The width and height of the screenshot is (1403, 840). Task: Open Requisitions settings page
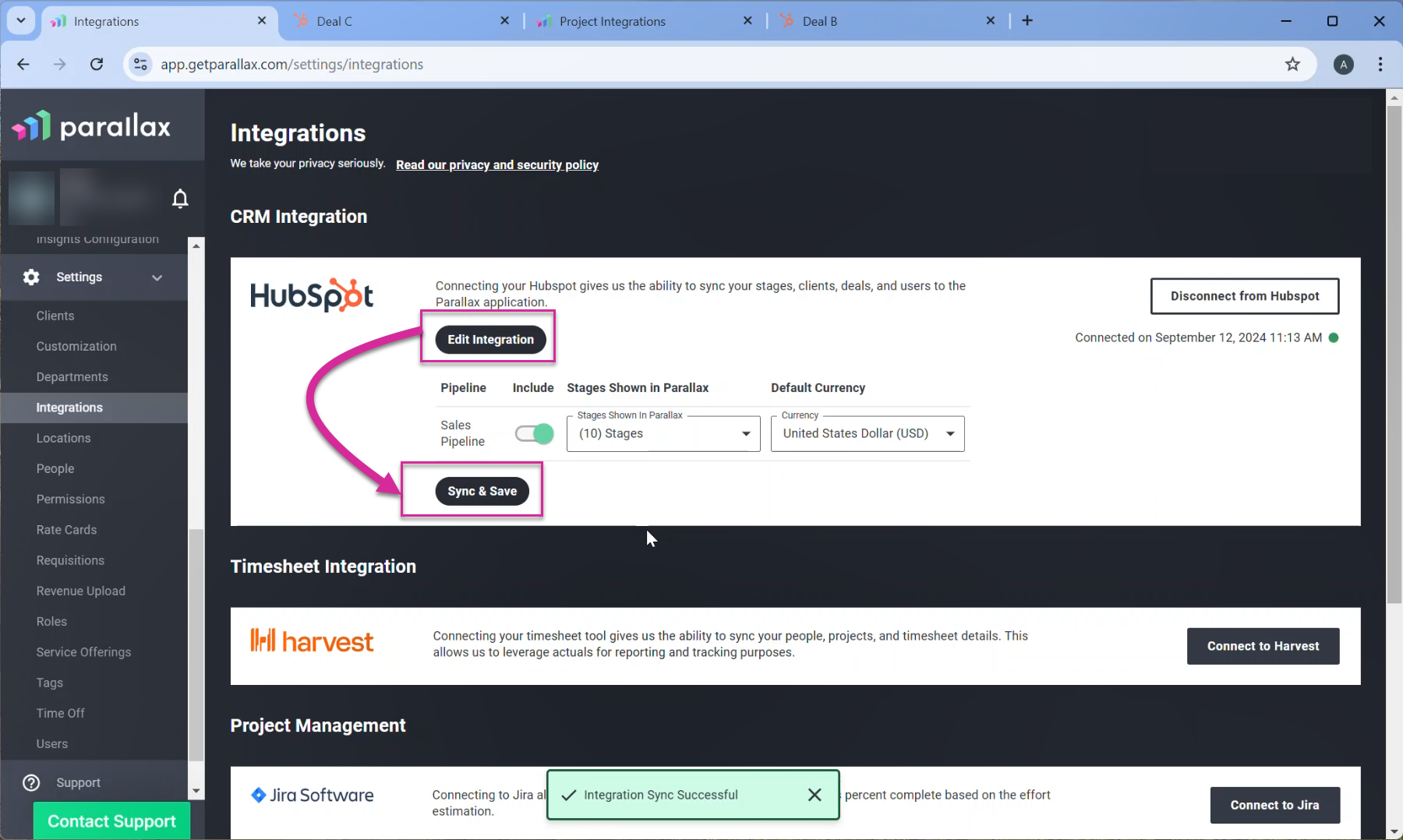click(x=70, y=560)
